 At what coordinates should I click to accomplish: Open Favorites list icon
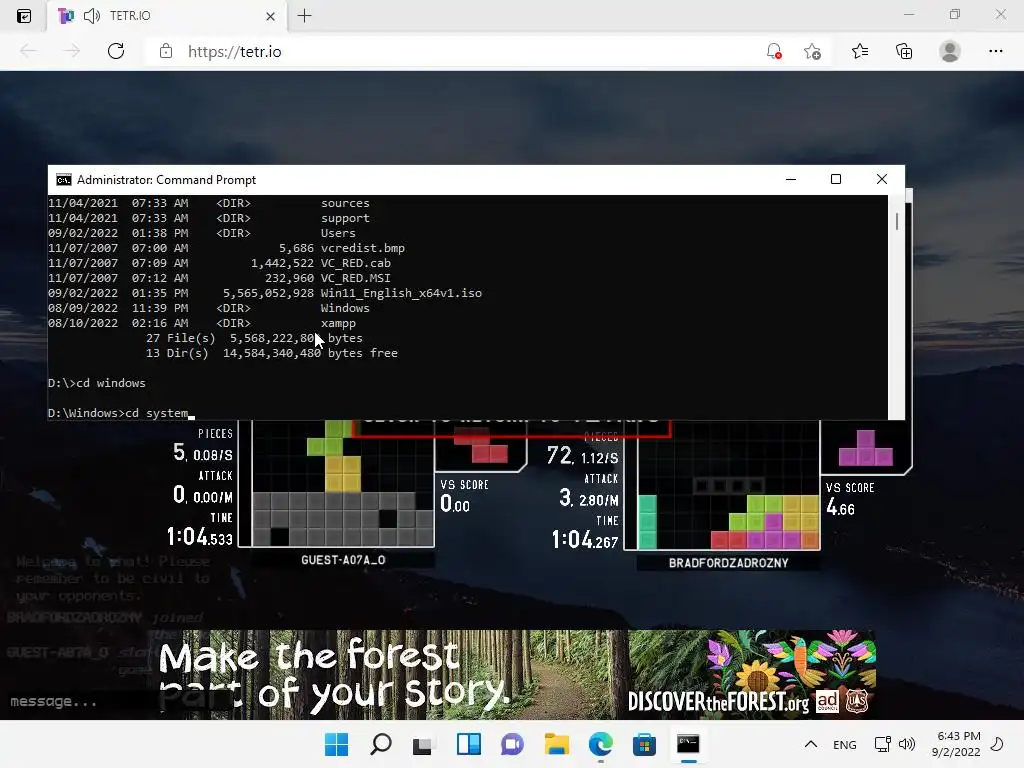(x=860, y=51)
